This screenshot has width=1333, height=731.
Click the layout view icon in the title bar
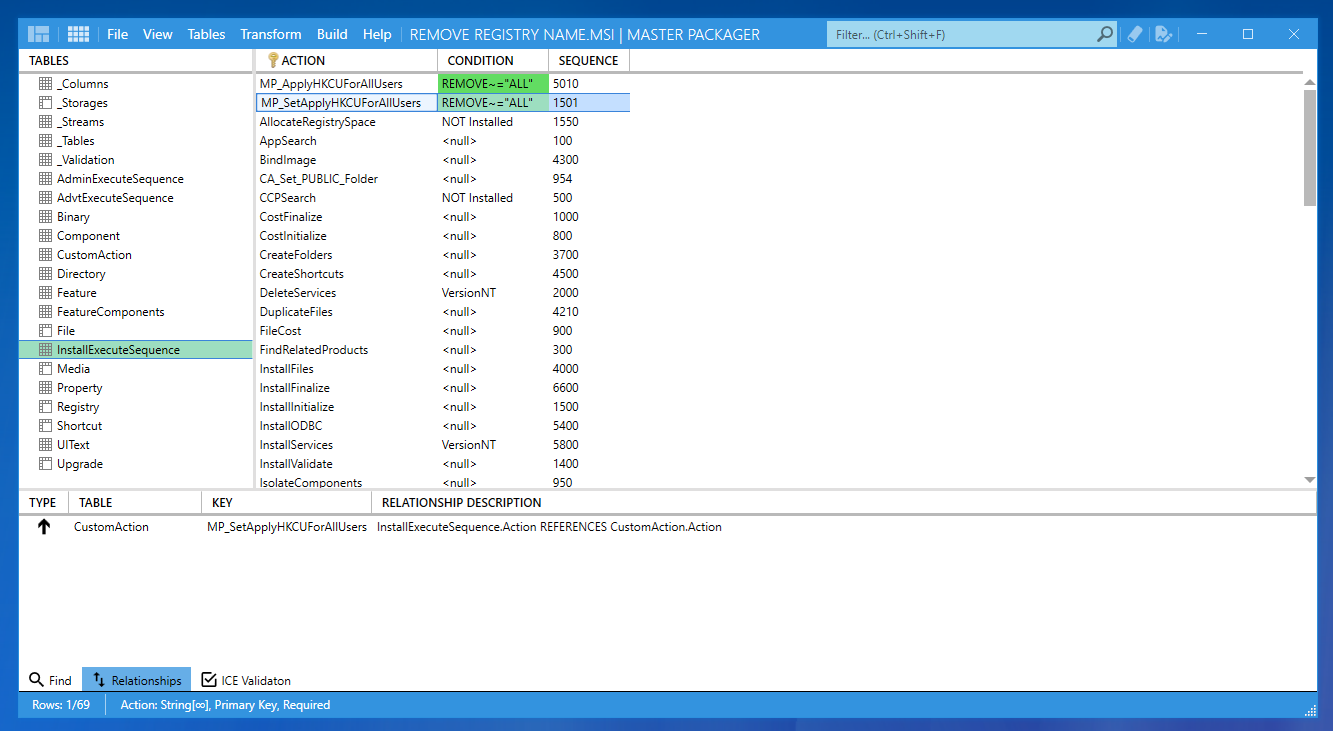[x=39, y=34]
